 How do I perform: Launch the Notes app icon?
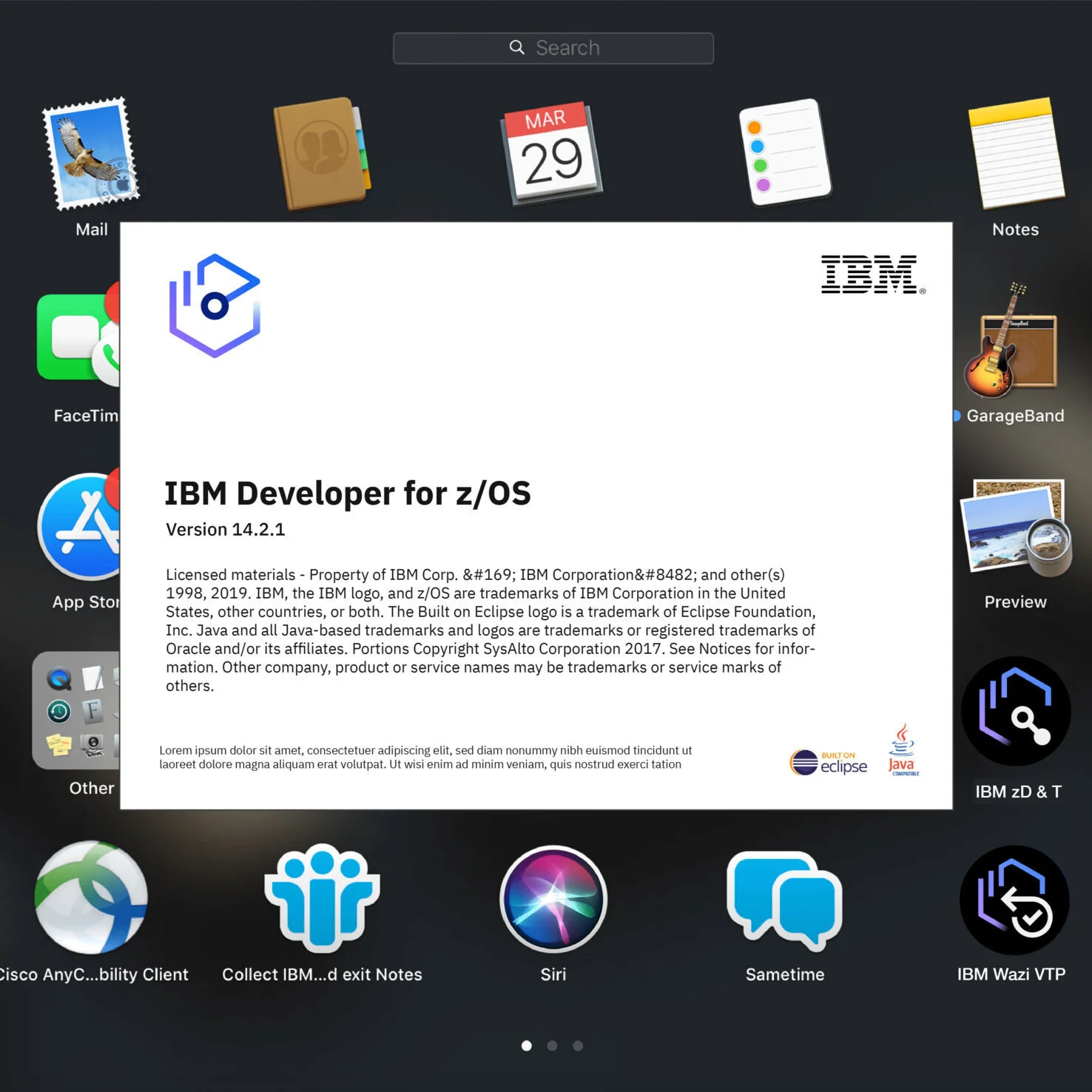tap(1016, 153)
